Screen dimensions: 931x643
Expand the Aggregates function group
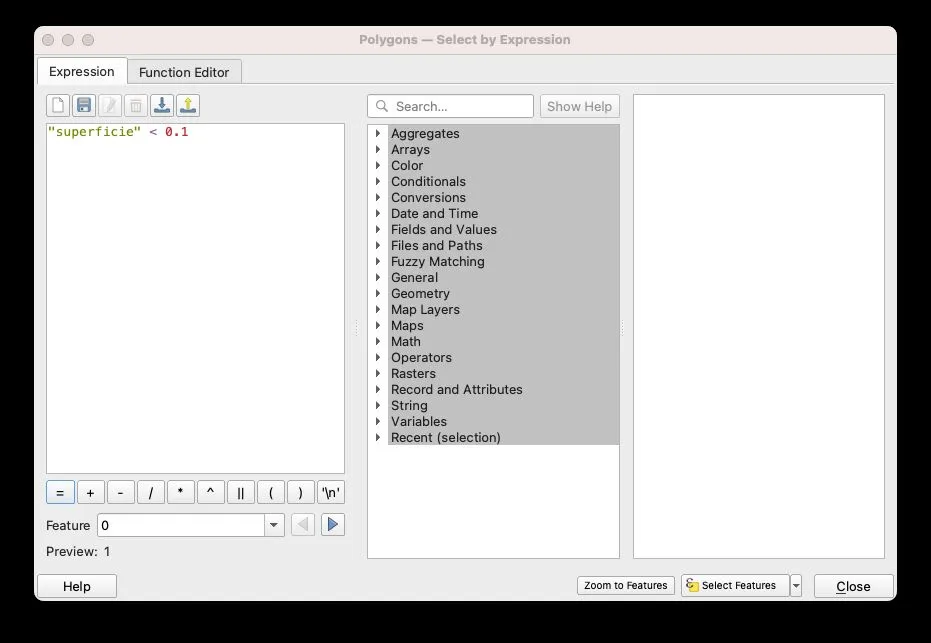(x=379, y=134)
